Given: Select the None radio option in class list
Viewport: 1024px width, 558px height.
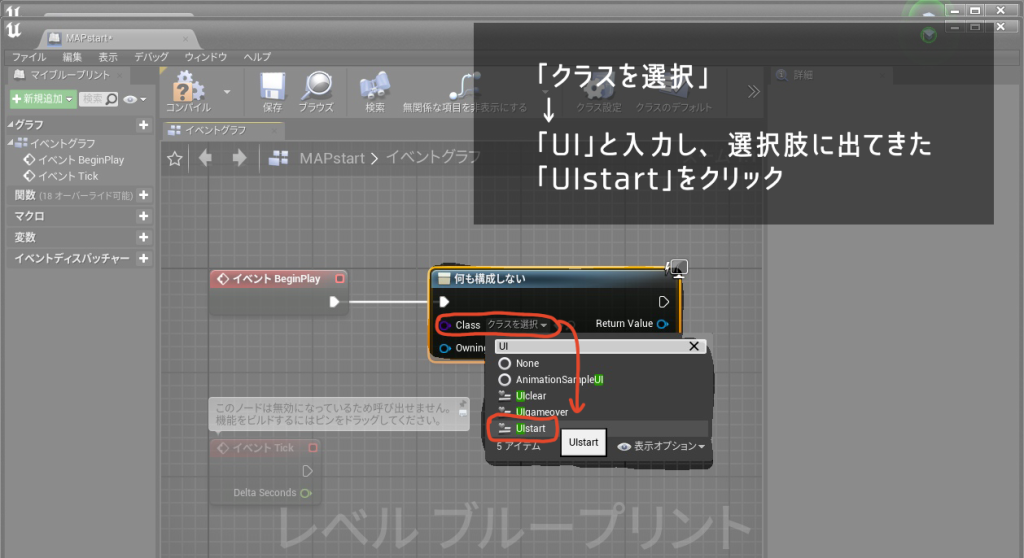Looking at the screenshot, I should coord(505,364).
